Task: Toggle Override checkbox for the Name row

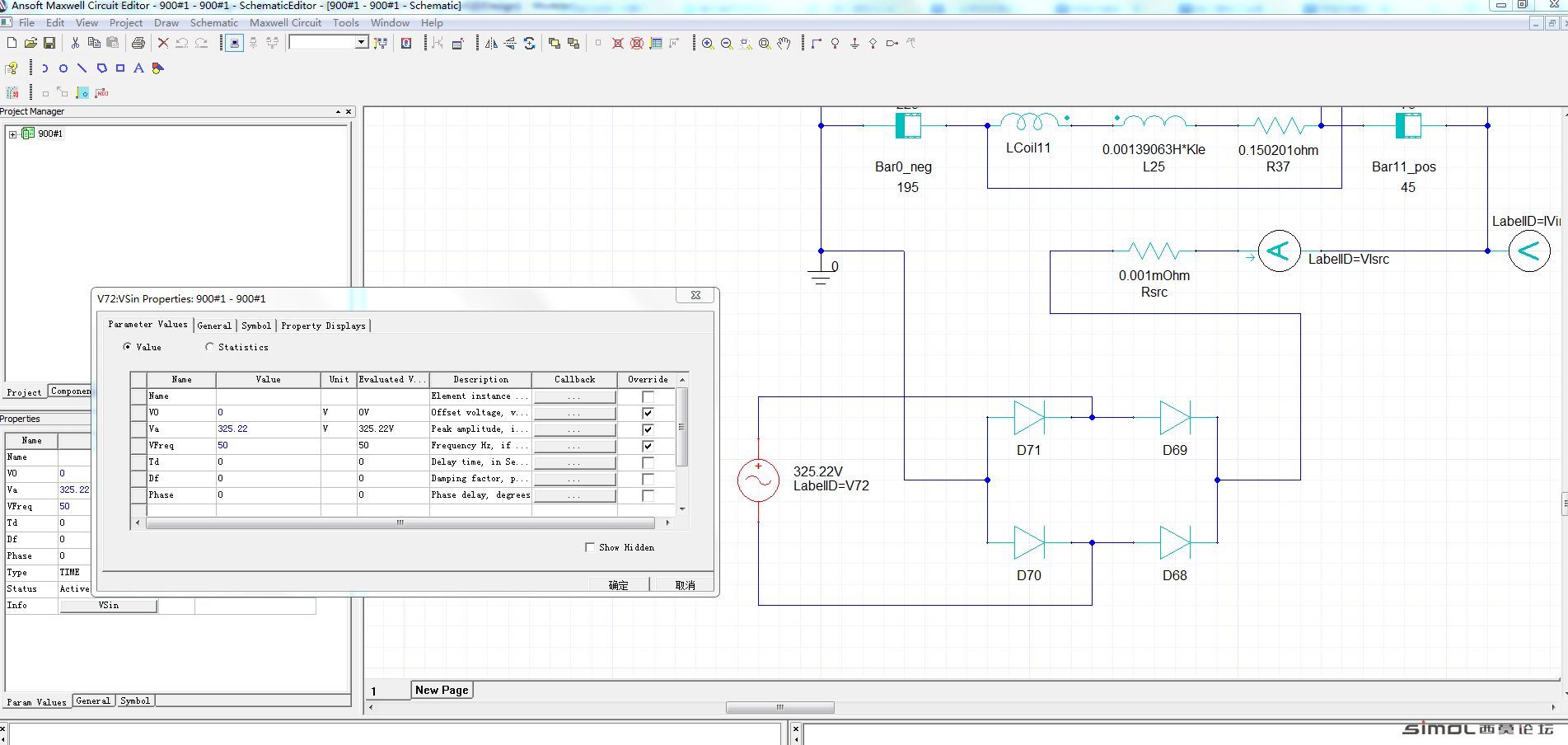Action: [648, 396]
